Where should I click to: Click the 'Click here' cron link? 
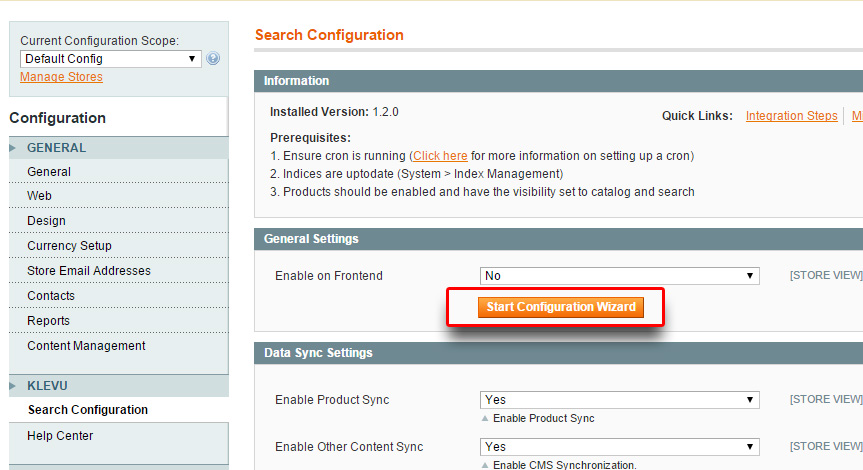pyautogui.click(x=440, y=156)
